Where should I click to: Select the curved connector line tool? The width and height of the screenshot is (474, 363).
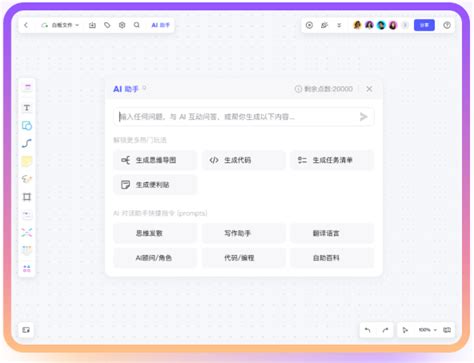27,143
